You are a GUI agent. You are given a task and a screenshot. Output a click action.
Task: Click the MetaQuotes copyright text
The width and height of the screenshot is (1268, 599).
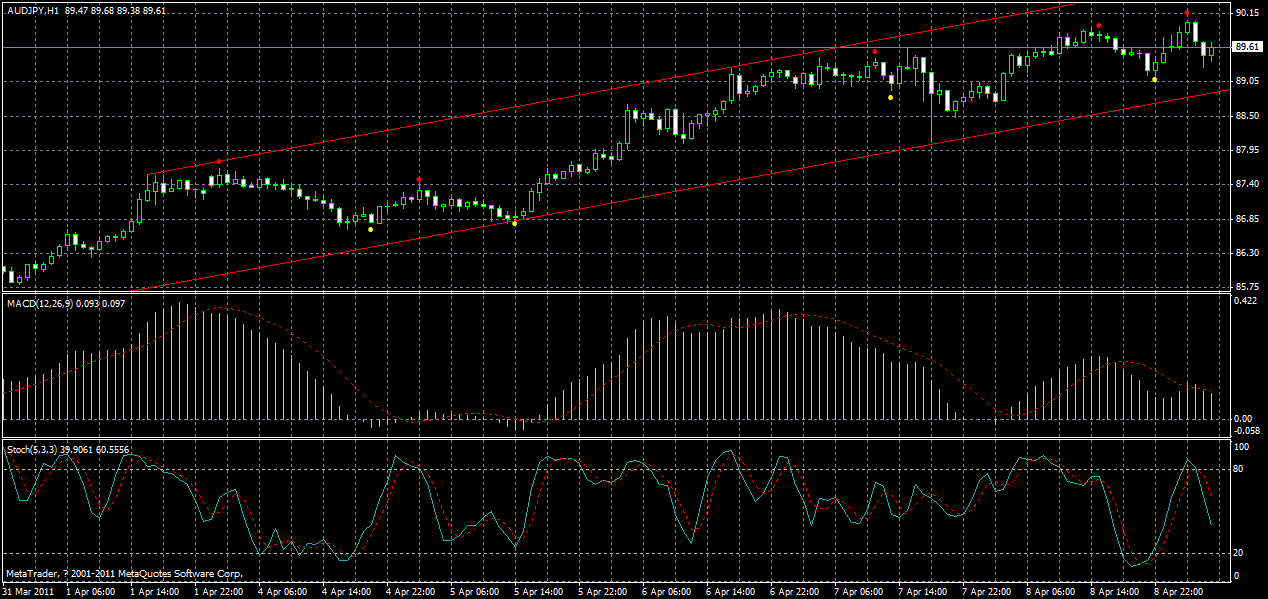coord(125,573)
